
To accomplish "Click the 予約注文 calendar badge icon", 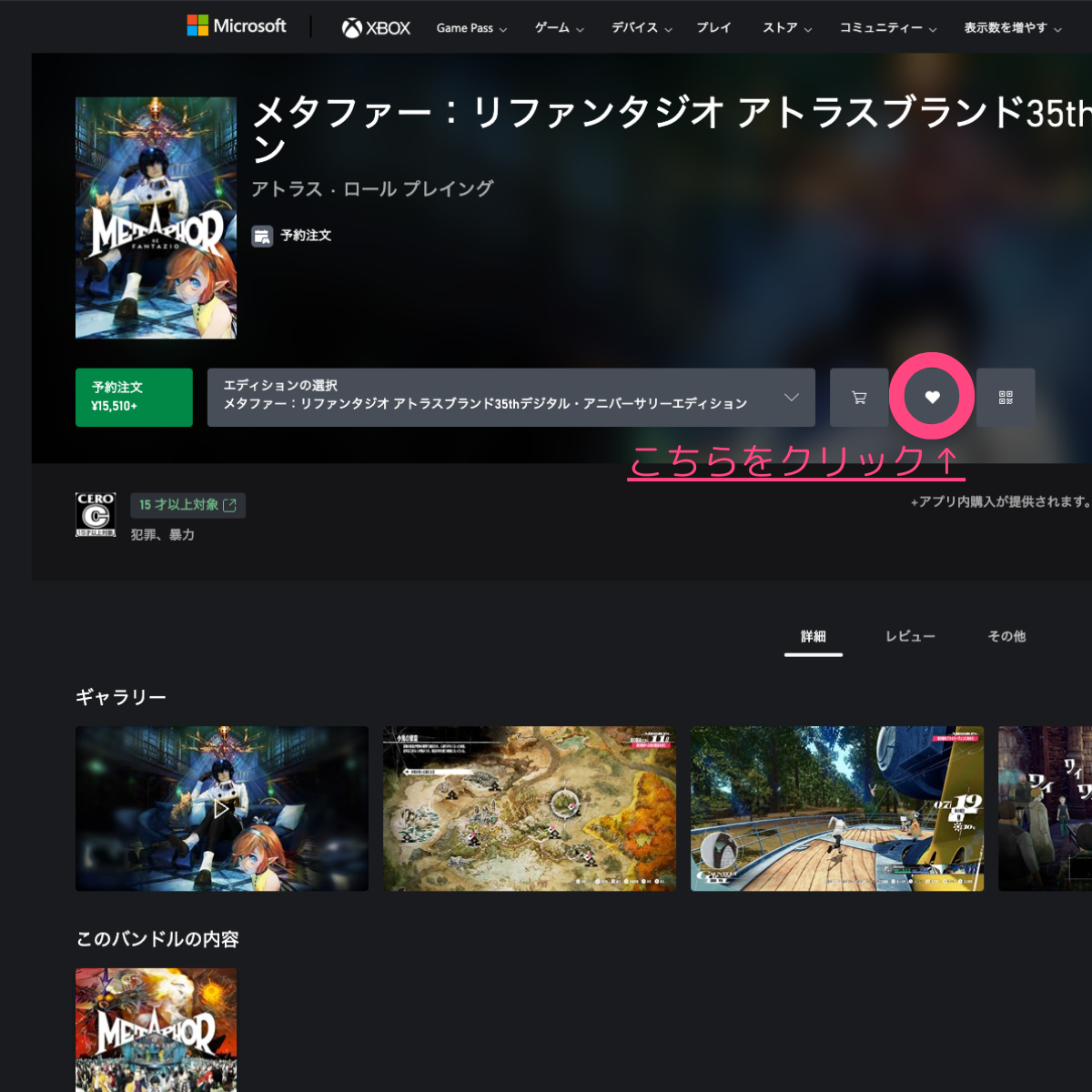I will (x=262, y=237).
